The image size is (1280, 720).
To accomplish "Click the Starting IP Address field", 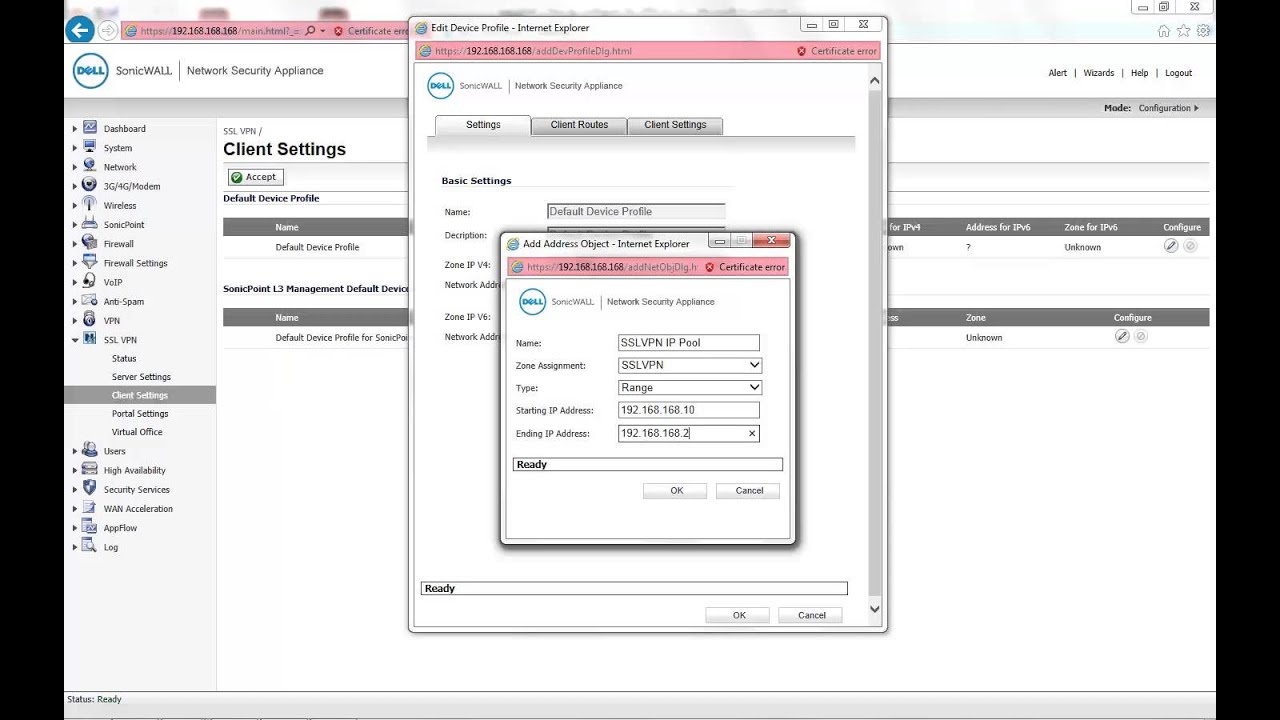I will tap(689, 410).
